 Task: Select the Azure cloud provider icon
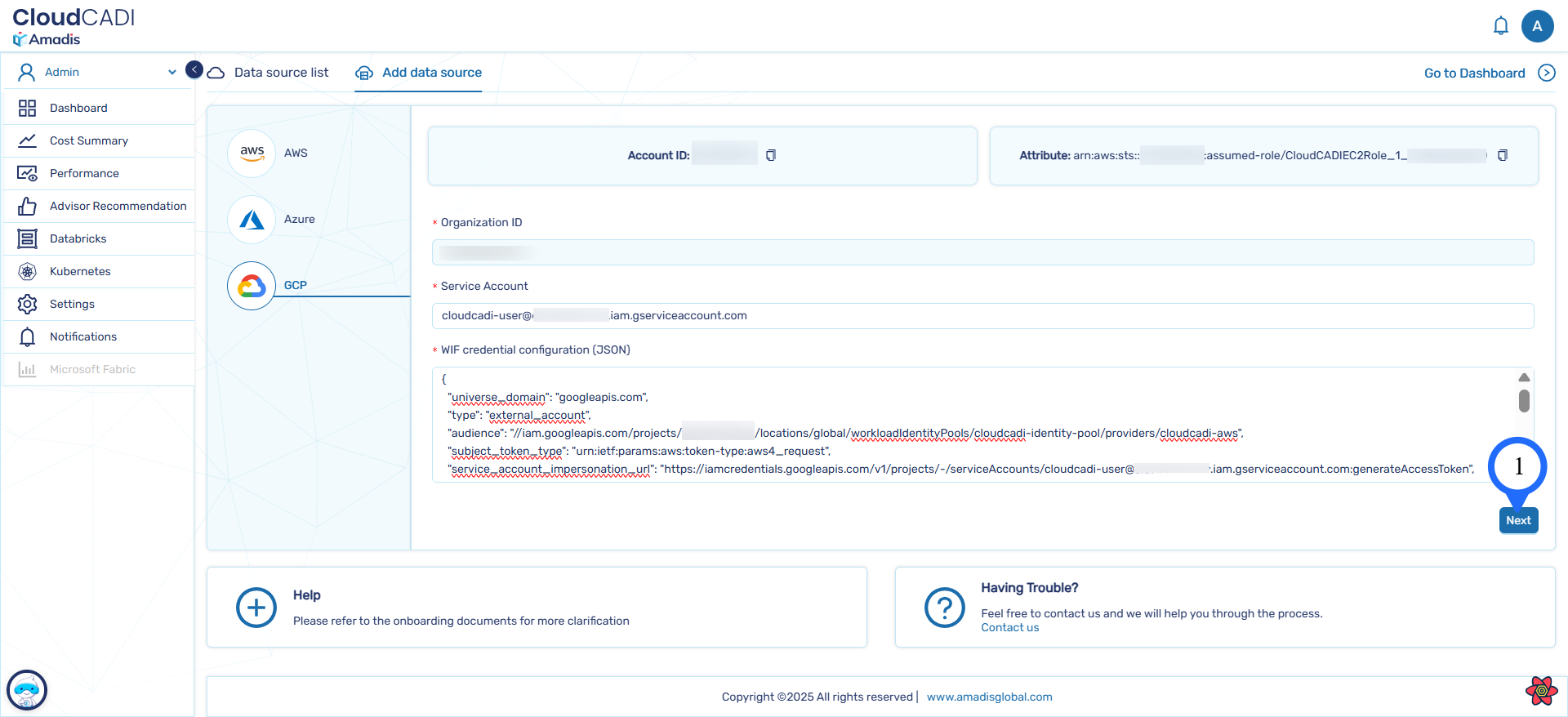(252, 219)
